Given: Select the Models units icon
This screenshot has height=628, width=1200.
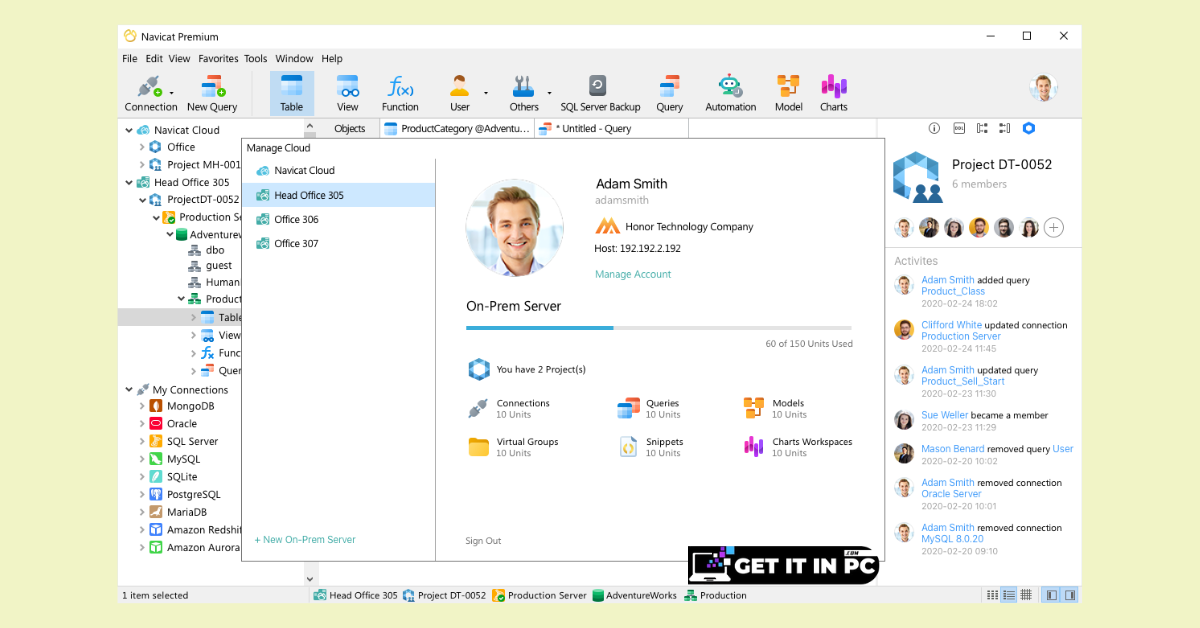Looking at the screenshot, I should tap(754, 408).
